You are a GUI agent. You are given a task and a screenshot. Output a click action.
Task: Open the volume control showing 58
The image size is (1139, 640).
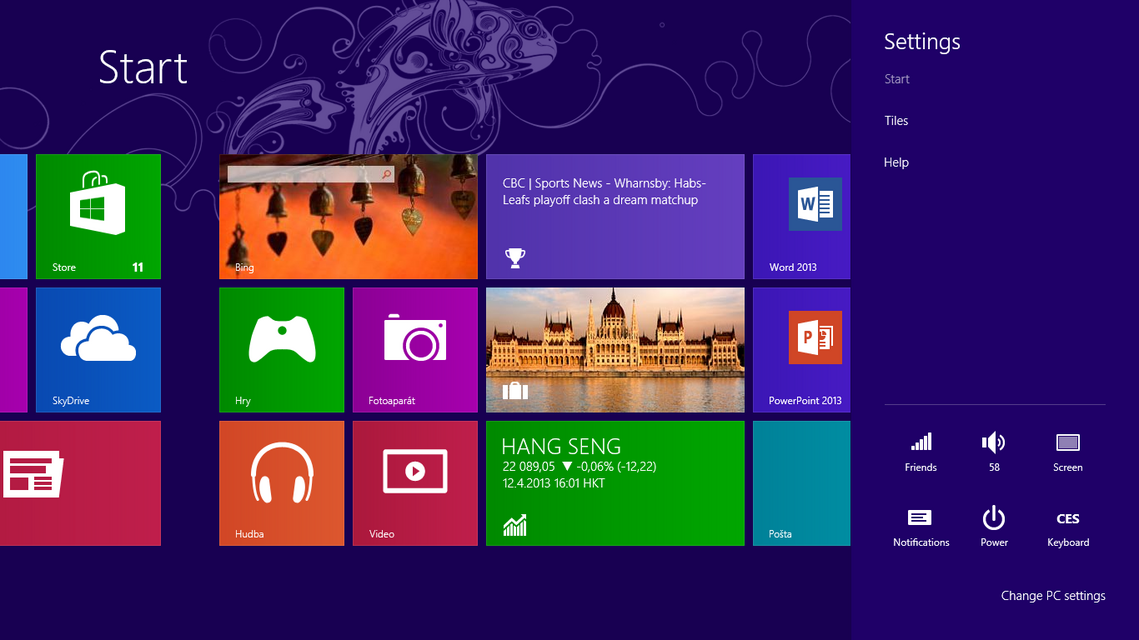tap(993, 450)
